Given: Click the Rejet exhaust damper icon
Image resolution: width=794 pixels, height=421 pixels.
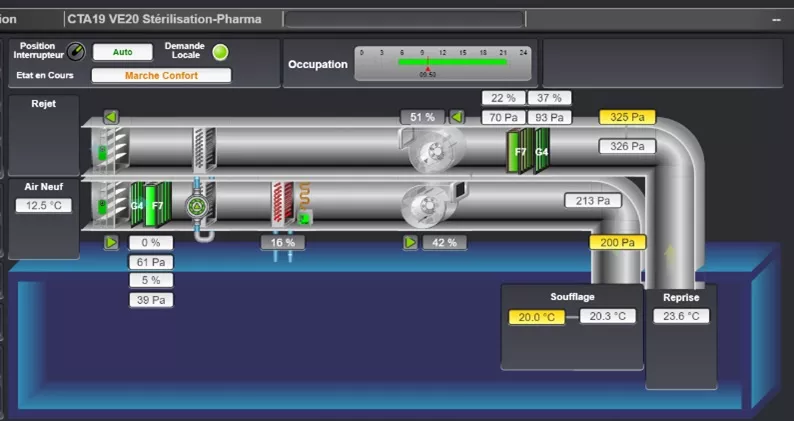Looking at the screenshot, I should (110, 149).
